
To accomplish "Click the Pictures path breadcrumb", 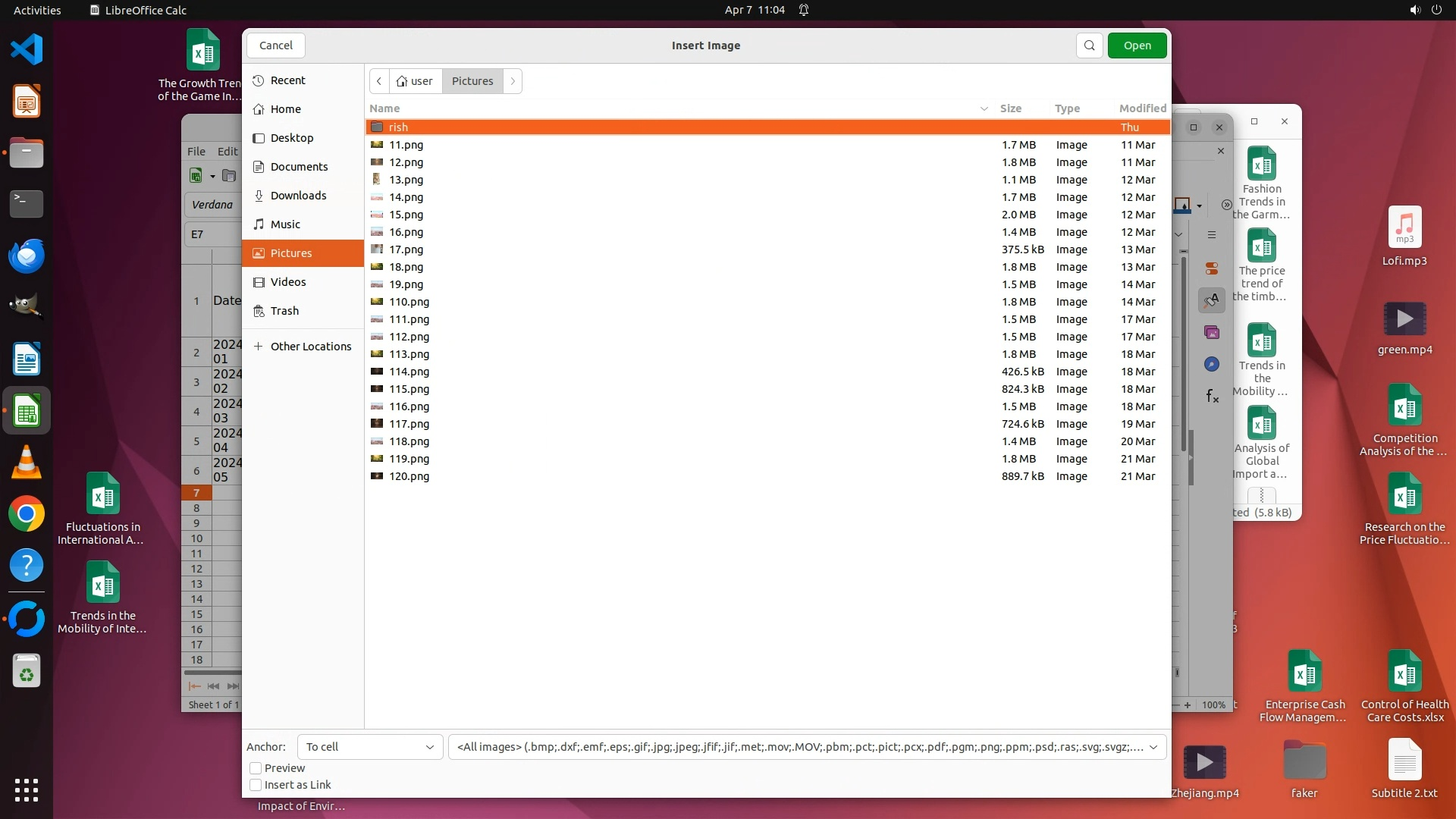I will pyautogui.click(x=472, y=81).
